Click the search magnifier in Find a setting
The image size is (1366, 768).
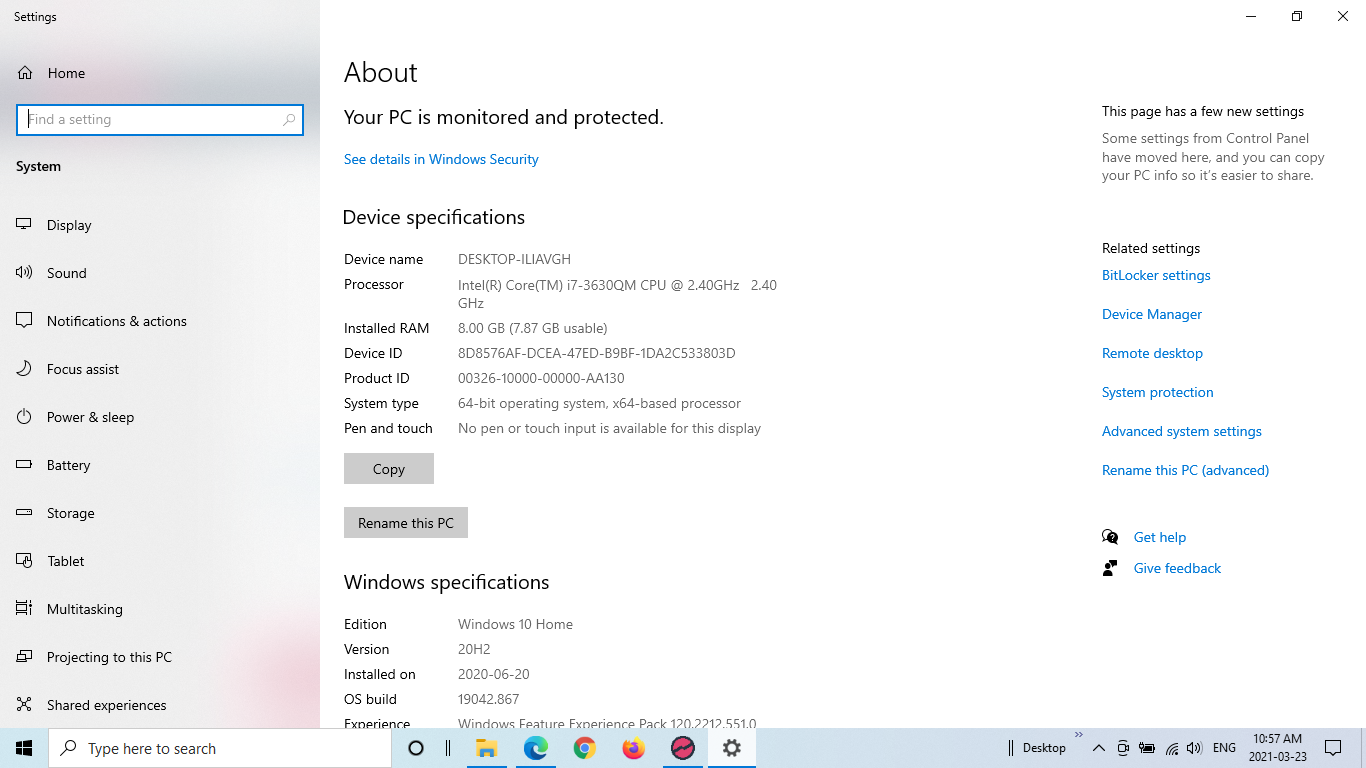pyautogui.click(x=289, y=120)
